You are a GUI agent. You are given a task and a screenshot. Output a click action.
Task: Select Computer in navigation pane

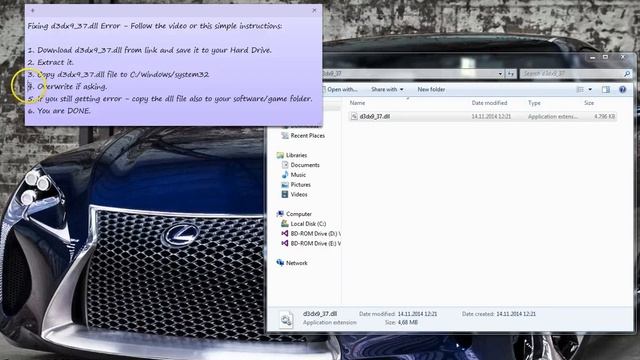pos(299,214)
